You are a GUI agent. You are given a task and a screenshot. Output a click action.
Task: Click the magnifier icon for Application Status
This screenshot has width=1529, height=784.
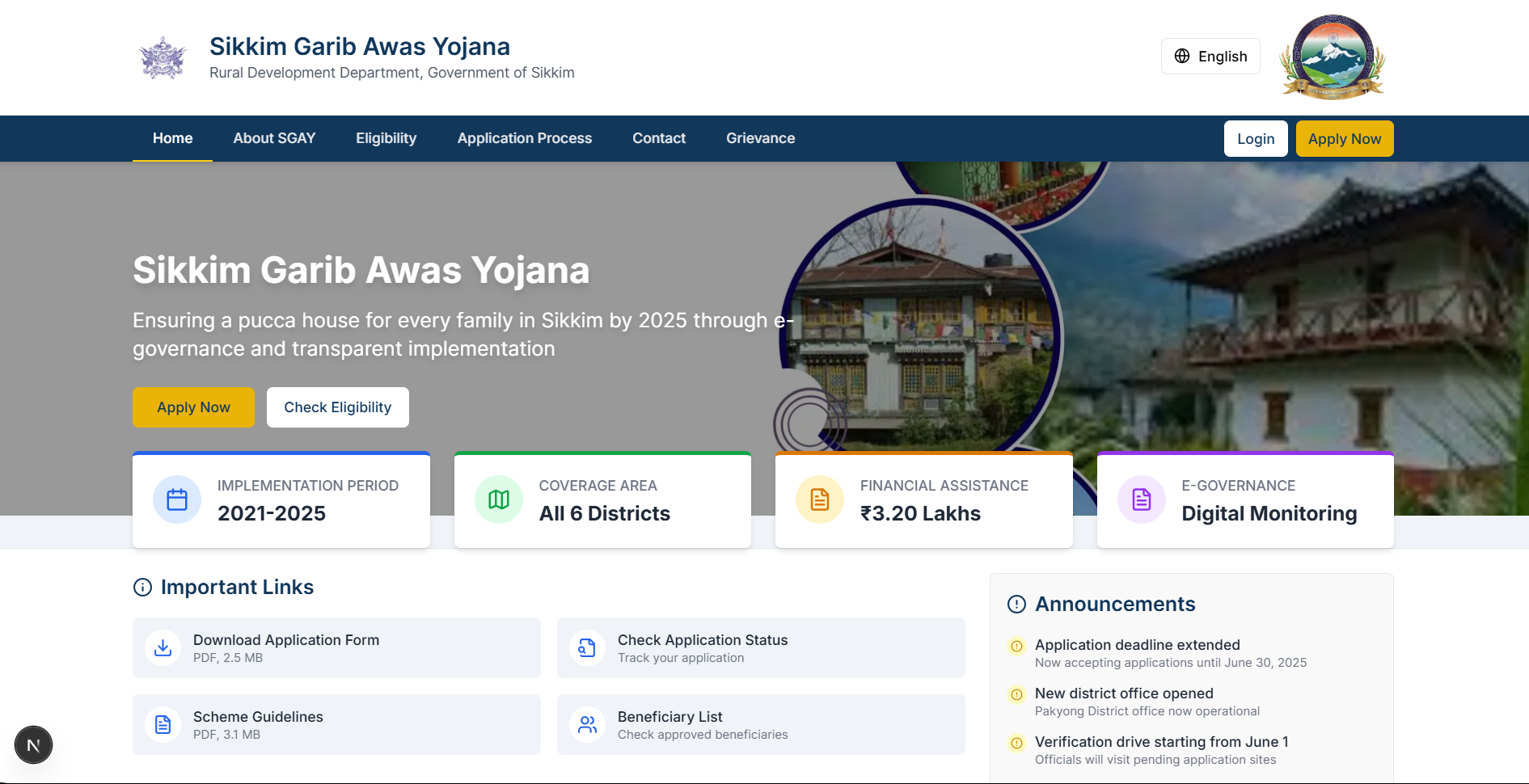pyautogui.click(x=587, y=647)
